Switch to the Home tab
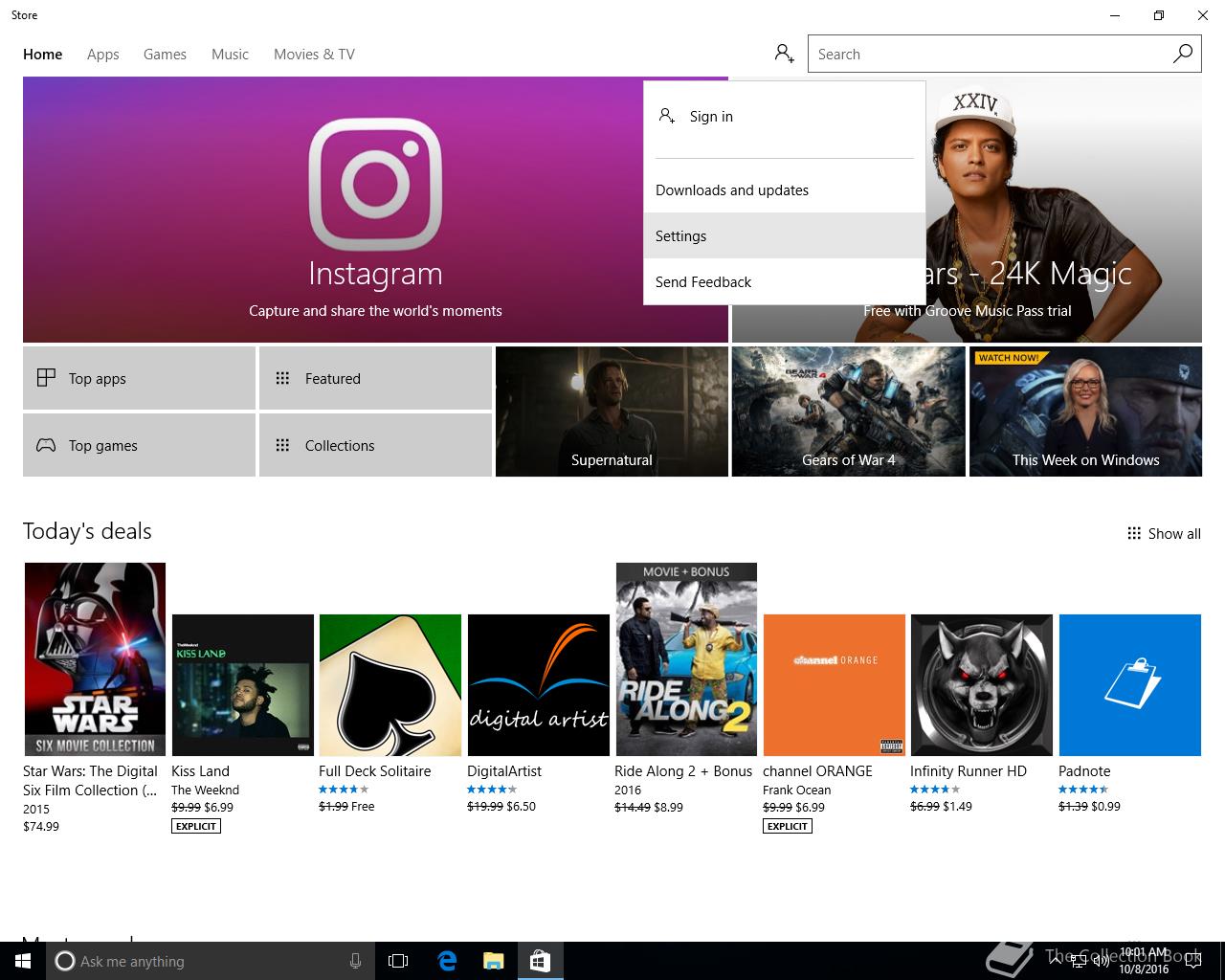Viewport: 1225px width, 980px height. pyautogui.click(x=43, y=55)
